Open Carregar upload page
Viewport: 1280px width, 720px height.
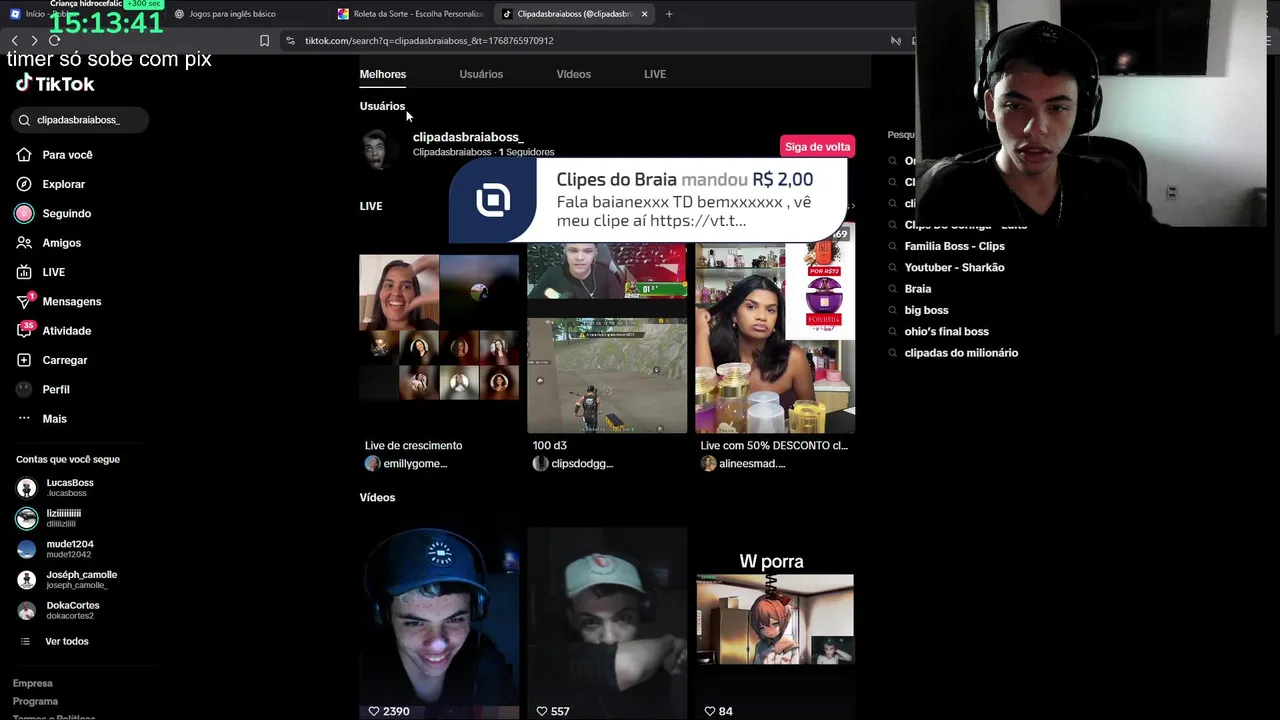click(64, 360)
